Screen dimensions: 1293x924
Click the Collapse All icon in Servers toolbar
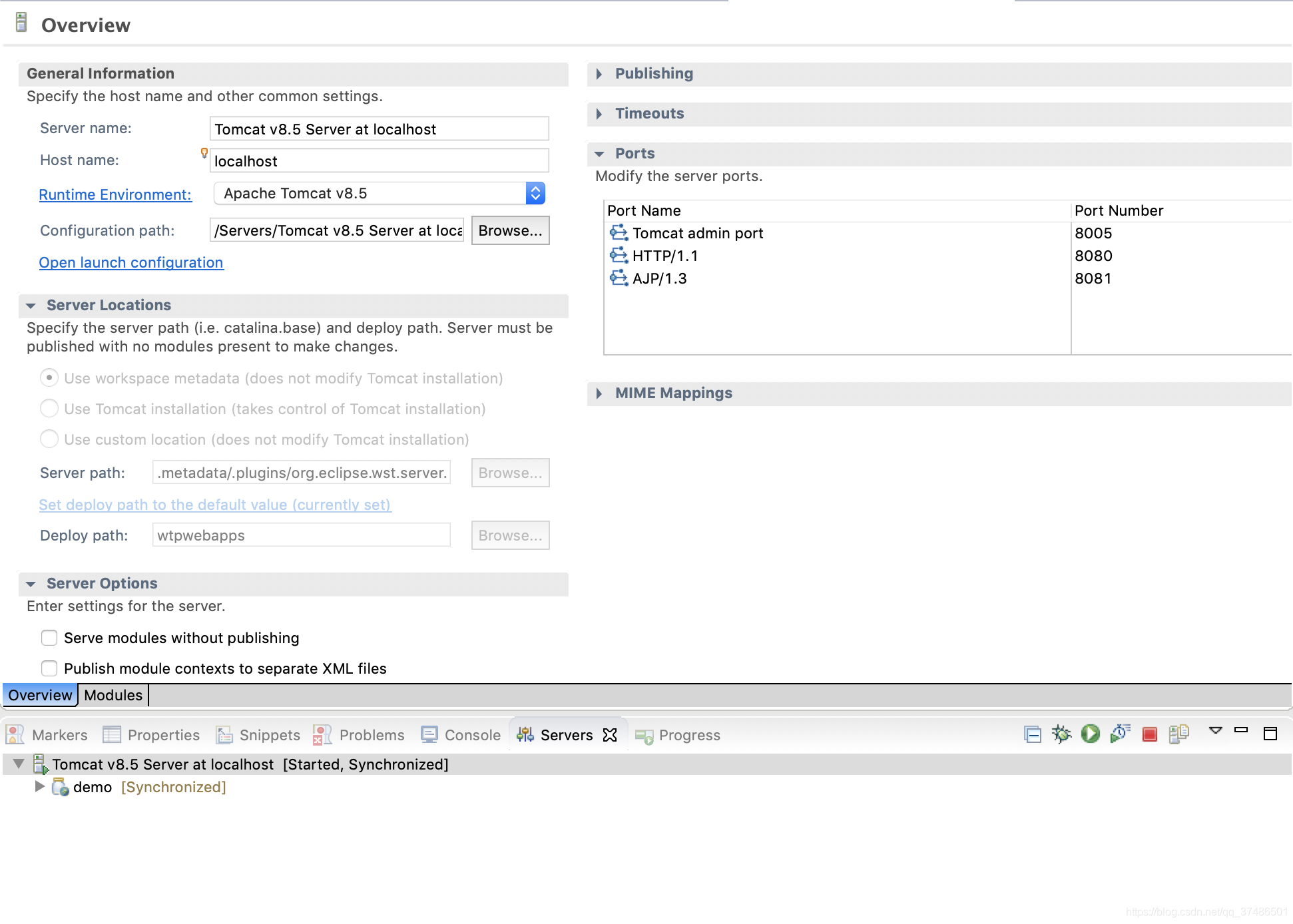click(1033, 734)
